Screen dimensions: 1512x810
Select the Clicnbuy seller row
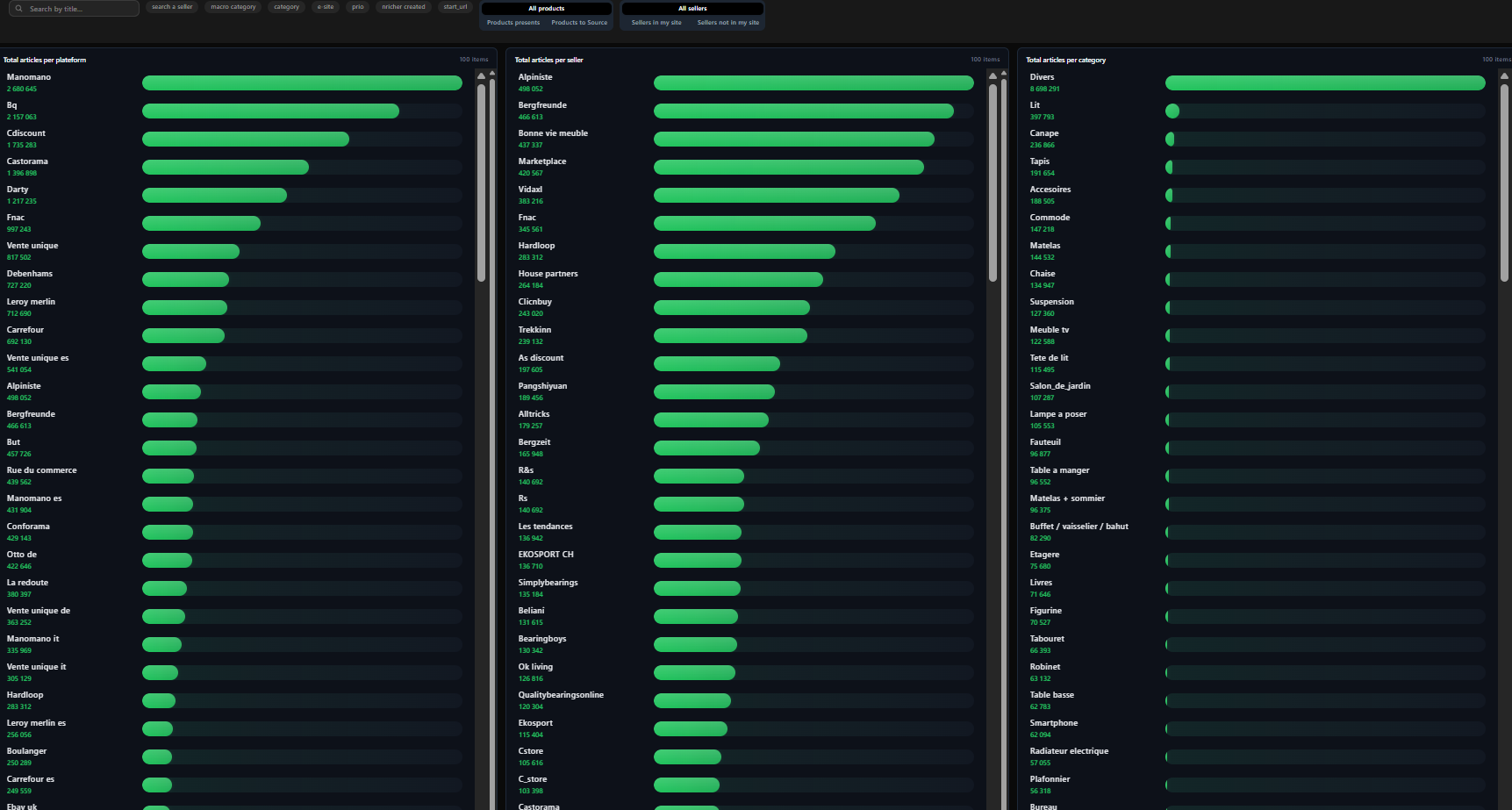(x=746, y=307)
